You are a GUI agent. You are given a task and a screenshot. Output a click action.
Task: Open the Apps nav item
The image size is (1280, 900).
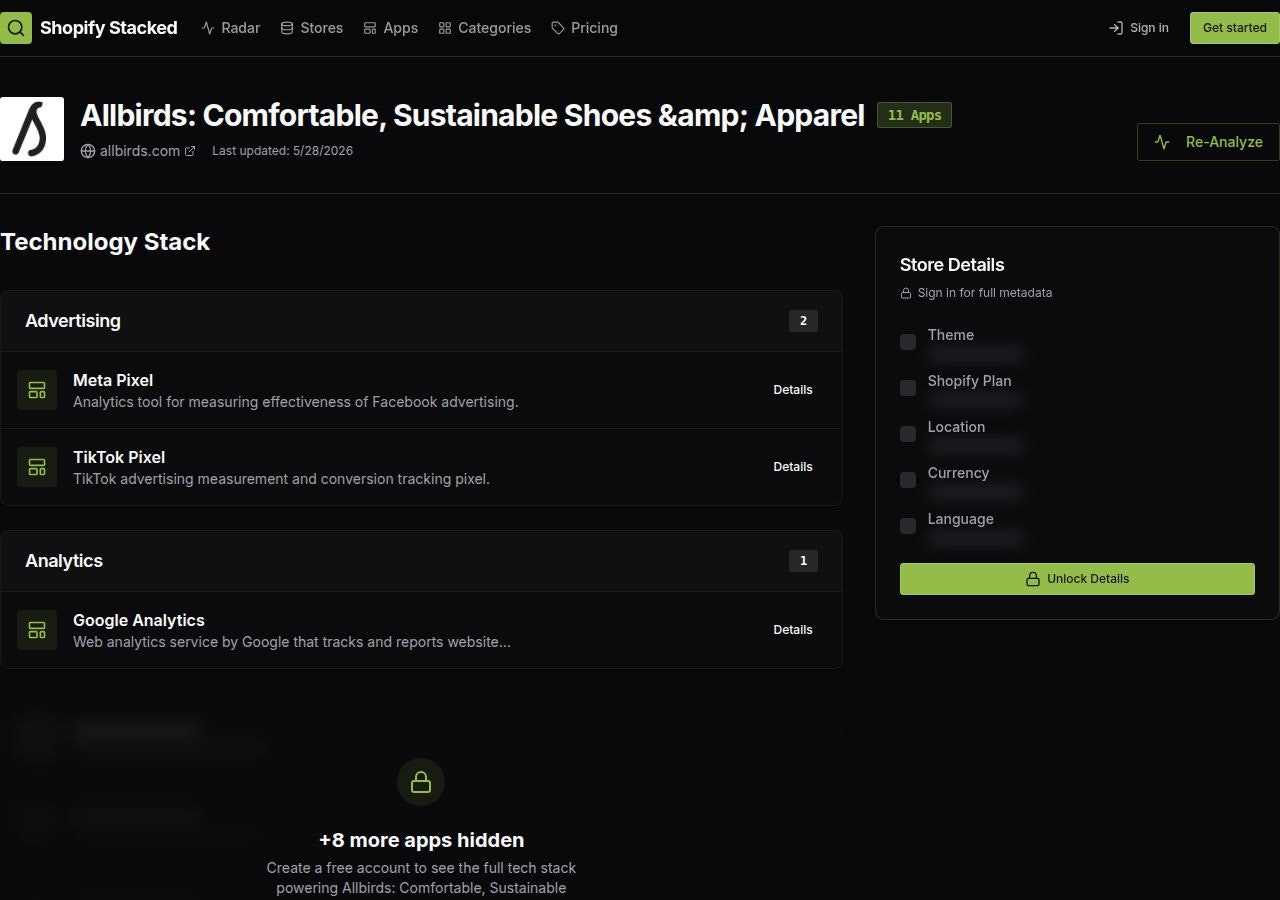[x=390, y=28]
